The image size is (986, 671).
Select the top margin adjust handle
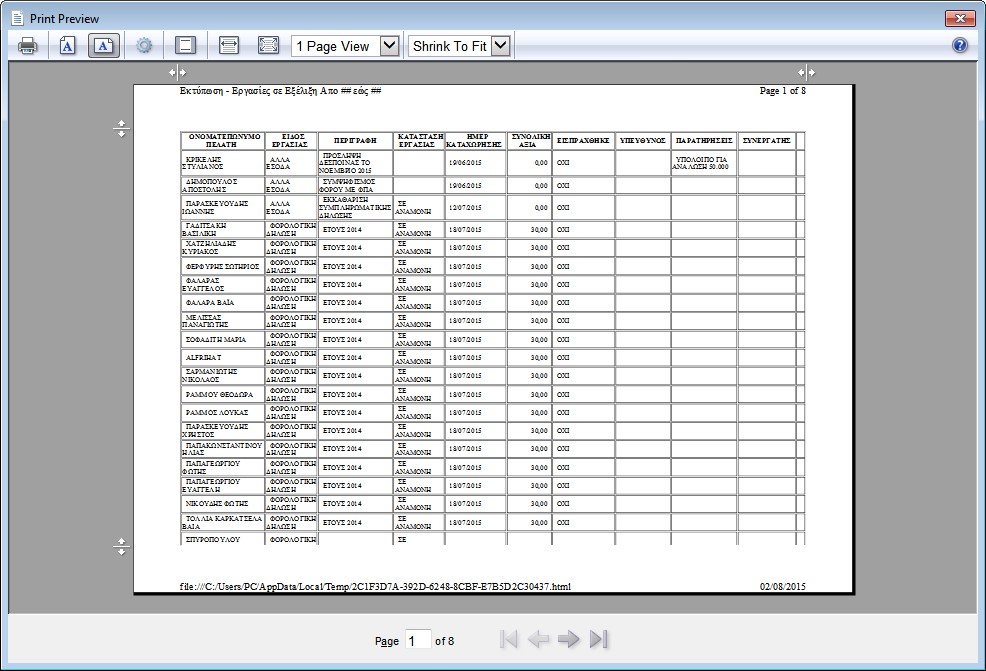click(x=121, y=129)
